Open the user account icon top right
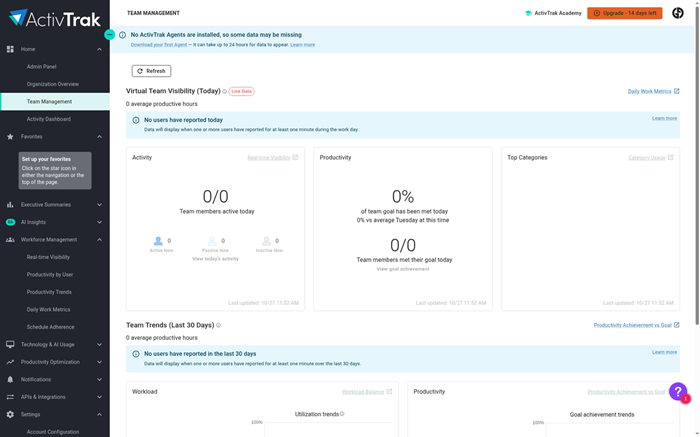 click(678, 13)
